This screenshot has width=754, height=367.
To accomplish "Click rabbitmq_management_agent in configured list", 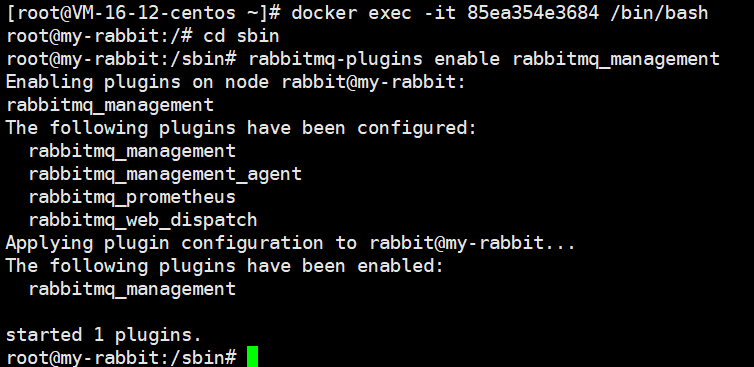I will pos(165,174).
